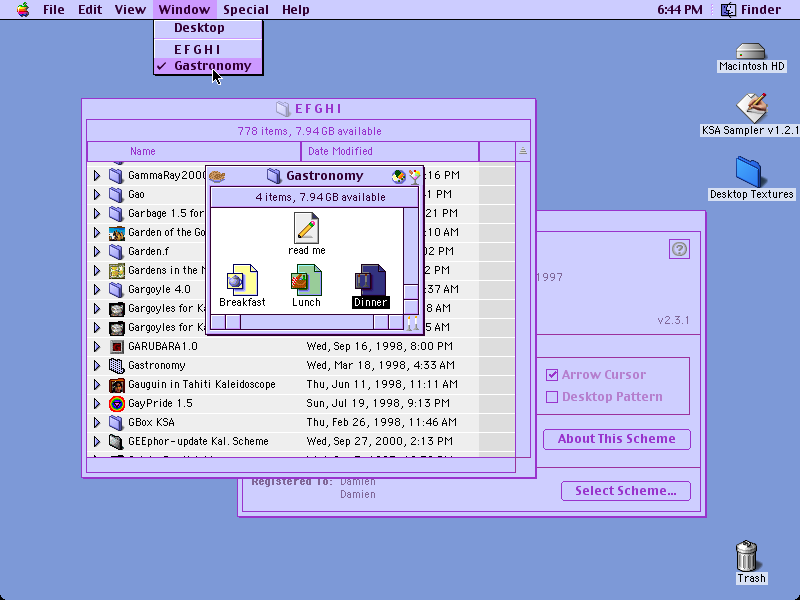Open the File menu
This screenshot has height=600, width=800.
tap(54, 10)
